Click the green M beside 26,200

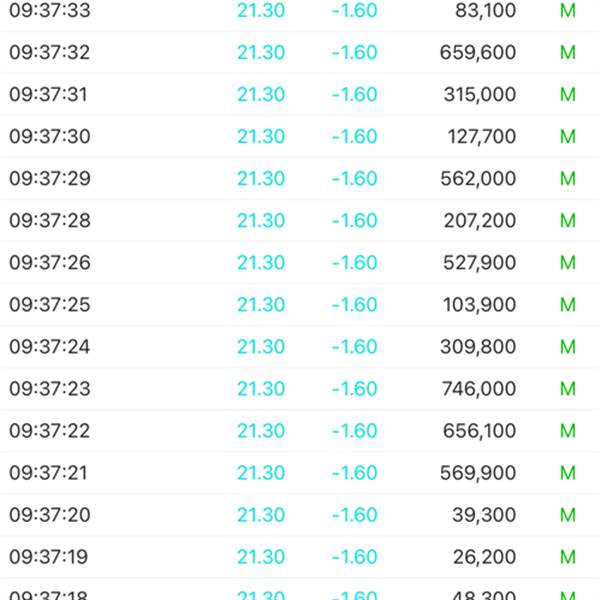click(568, 557)
